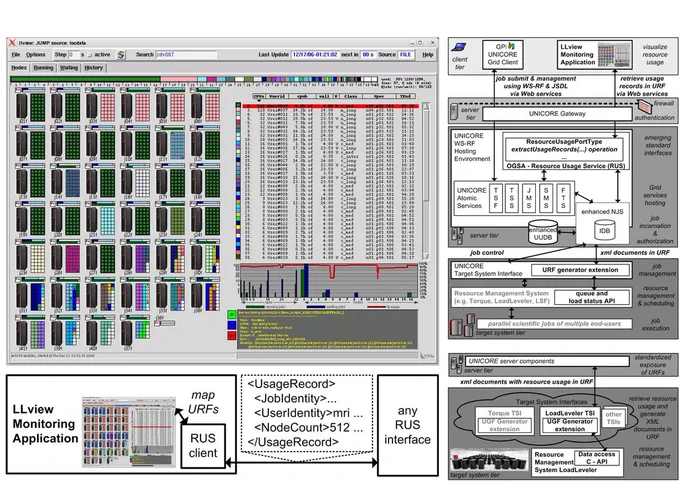Select the large green segment in usage bar
The width and height of the screenshot is (680, 492).
pyautogui.click(x=85, y=79)
